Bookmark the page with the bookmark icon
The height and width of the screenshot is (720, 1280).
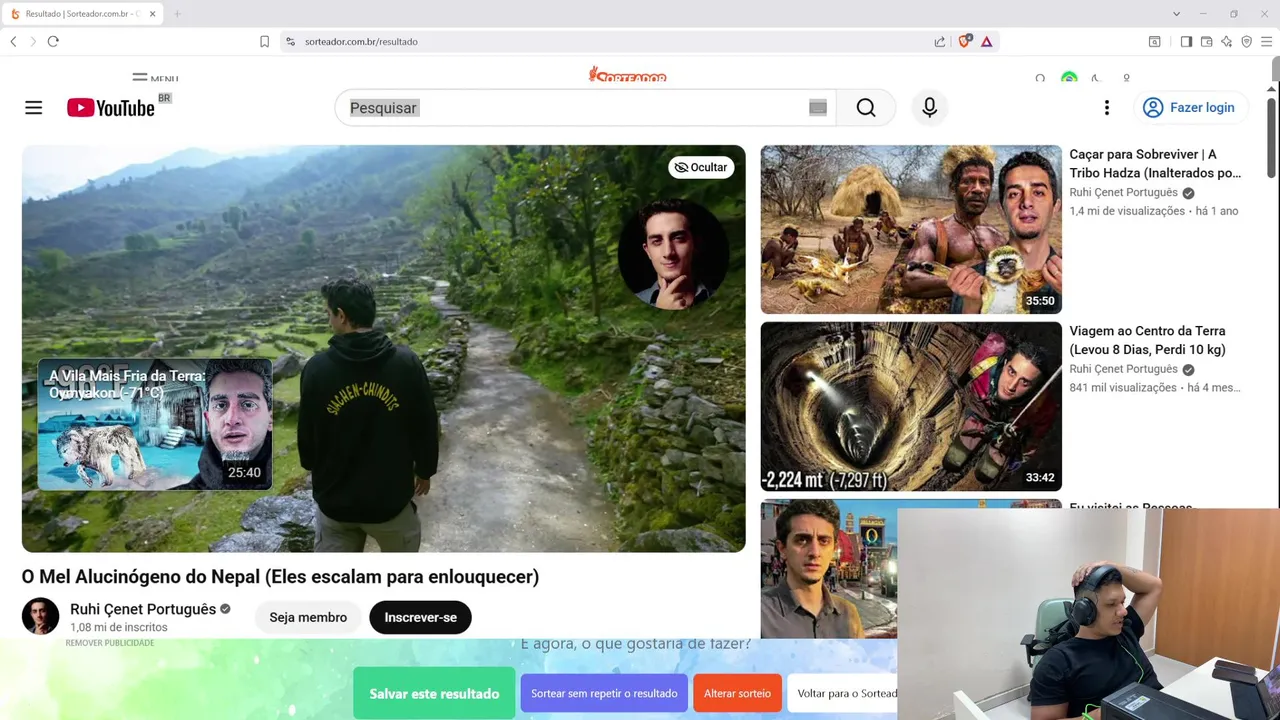[264, 41]
